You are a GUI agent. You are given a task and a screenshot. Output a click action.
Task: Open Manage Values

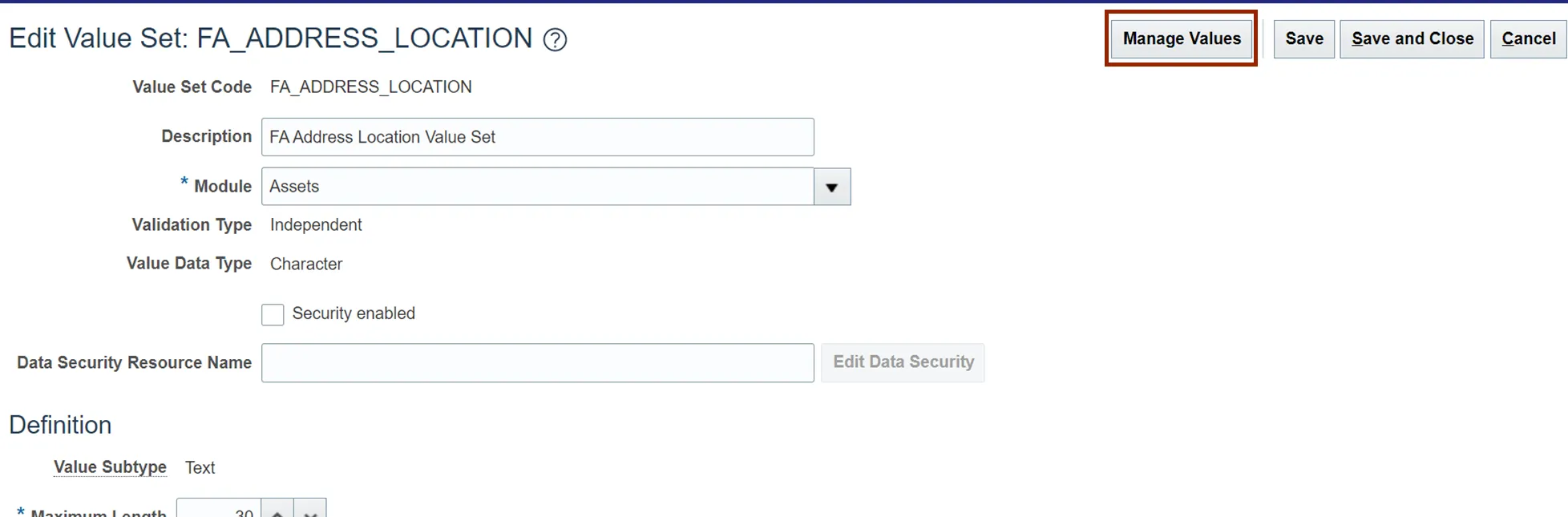[1182, 38]
